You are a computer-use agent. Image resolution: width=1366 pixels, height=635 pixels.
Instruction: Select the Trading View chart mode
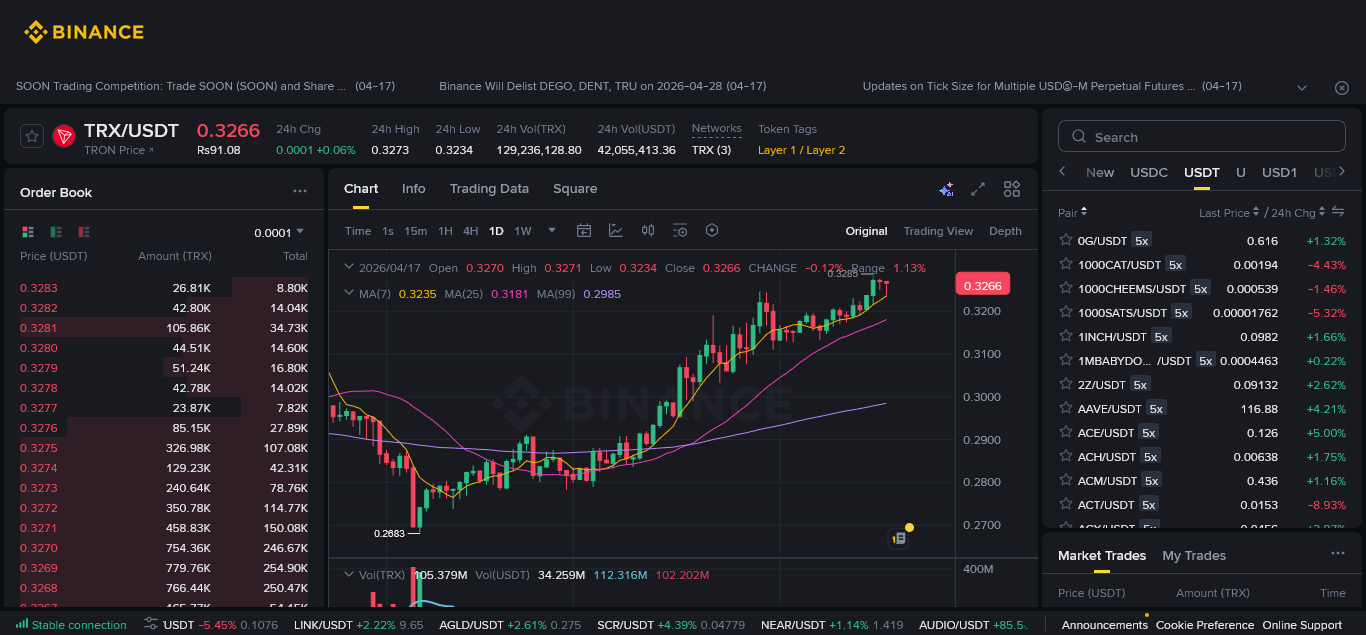[x=938, y=231]
